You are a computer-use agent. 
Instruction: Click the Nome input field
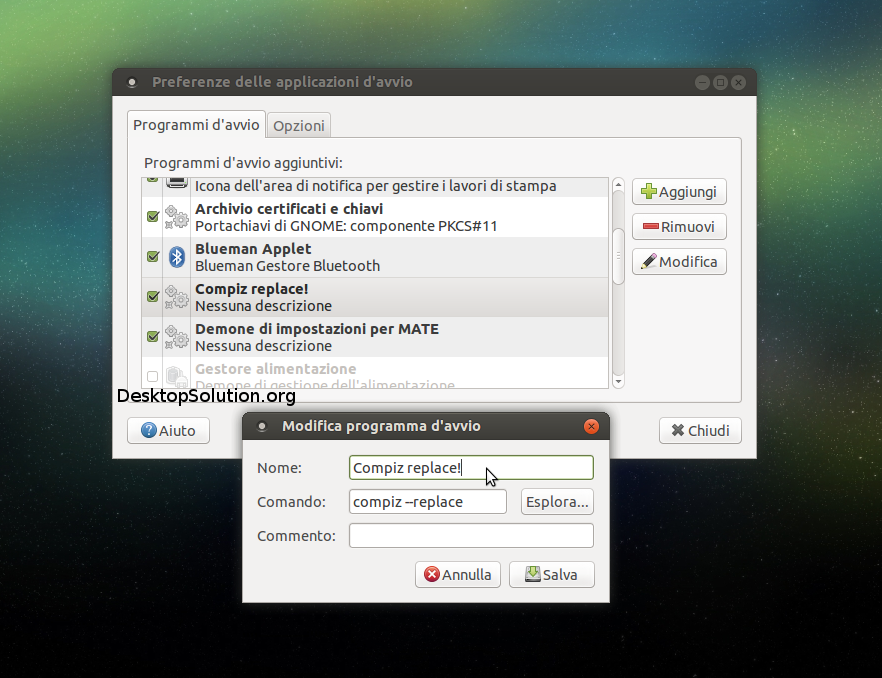click(471, 468)
